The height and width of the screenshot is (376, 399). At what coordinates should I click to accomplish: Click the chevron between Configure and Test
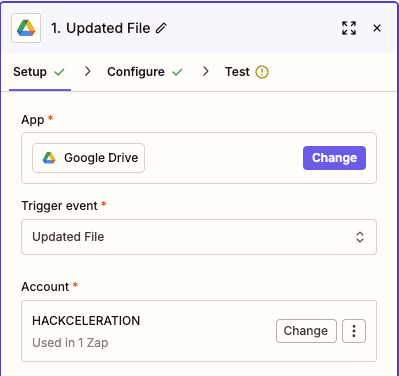(x=206, y=71)
